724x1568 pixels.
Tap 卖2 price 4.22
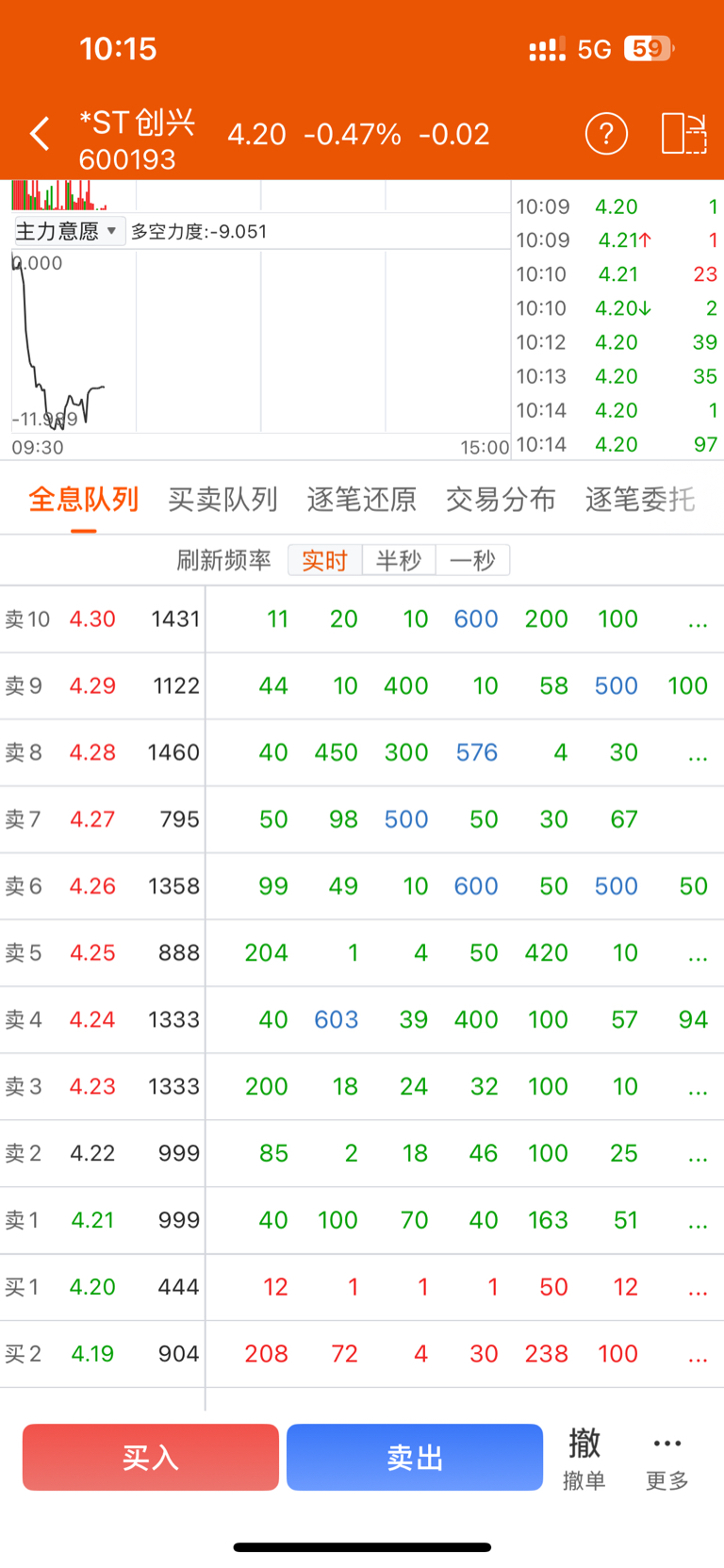[x=92, y=1153]
